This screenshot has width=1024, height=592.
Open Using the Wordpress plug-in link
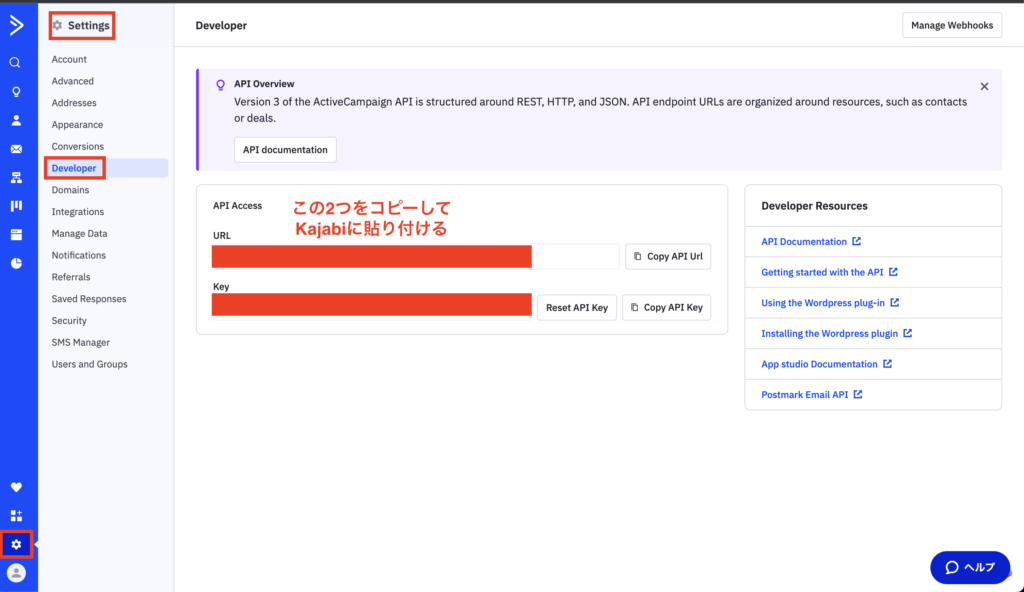tap(823, 303)
